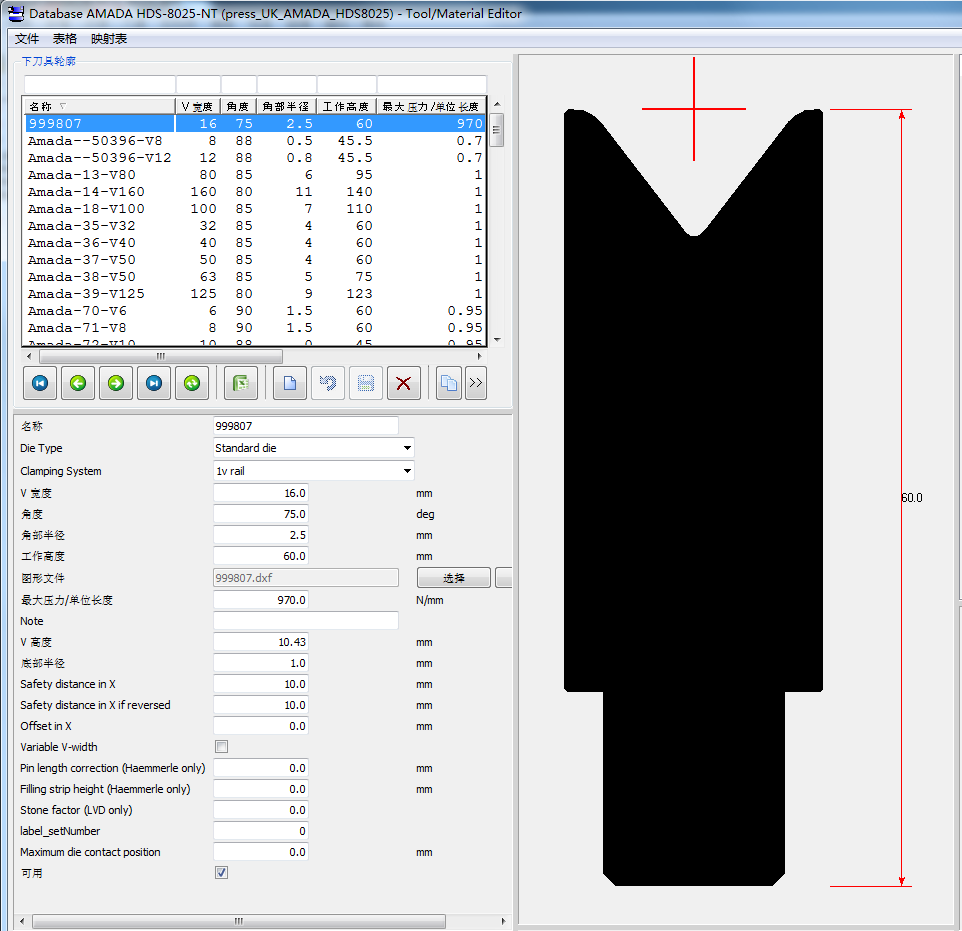Click the name filter box above 名称 column

click(x=99, y=84)
